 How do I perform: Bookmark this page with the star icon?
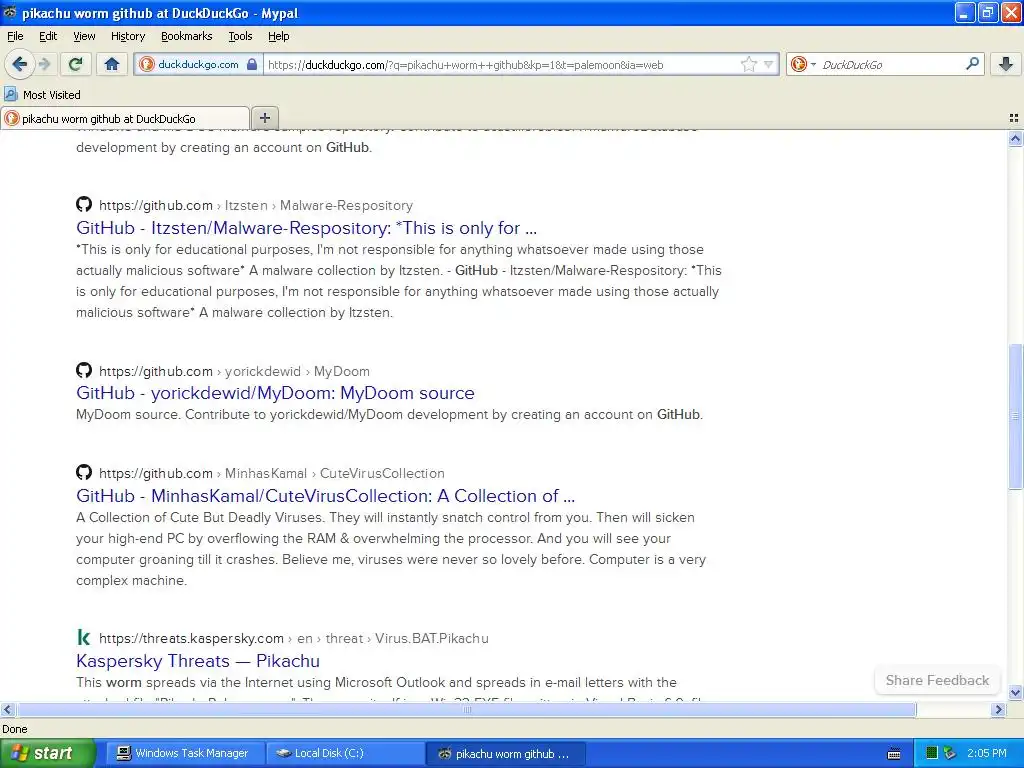748,64
